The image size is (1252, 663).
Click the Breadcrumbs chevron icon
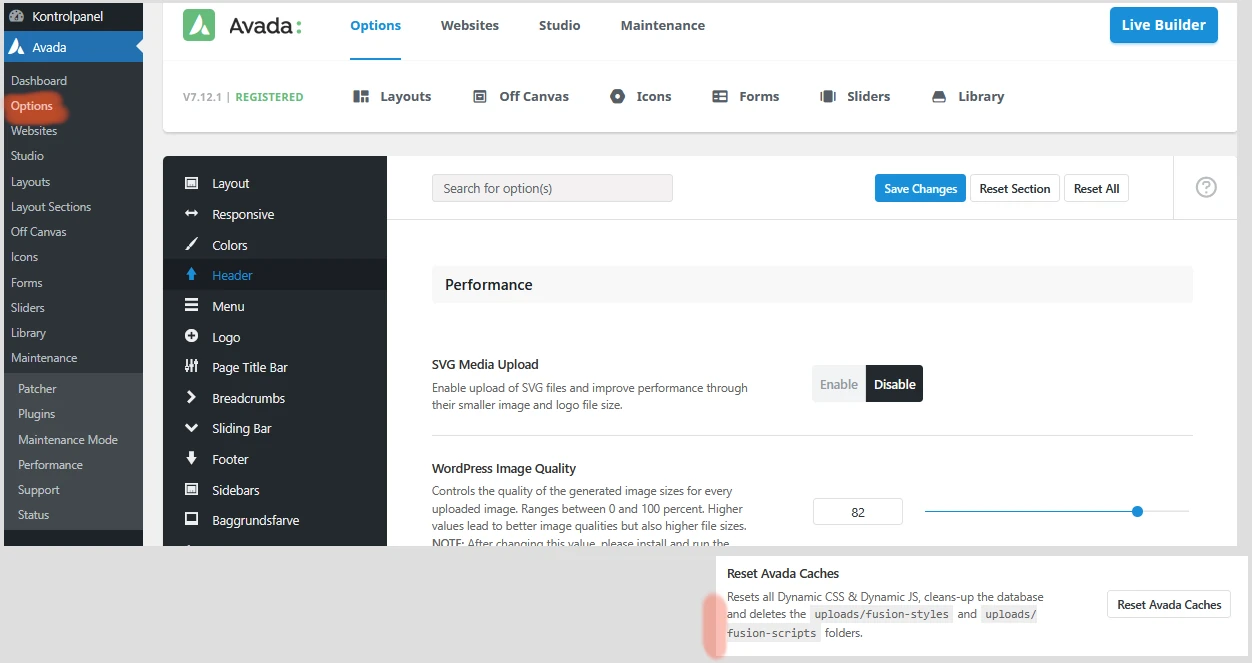point(191,397)
